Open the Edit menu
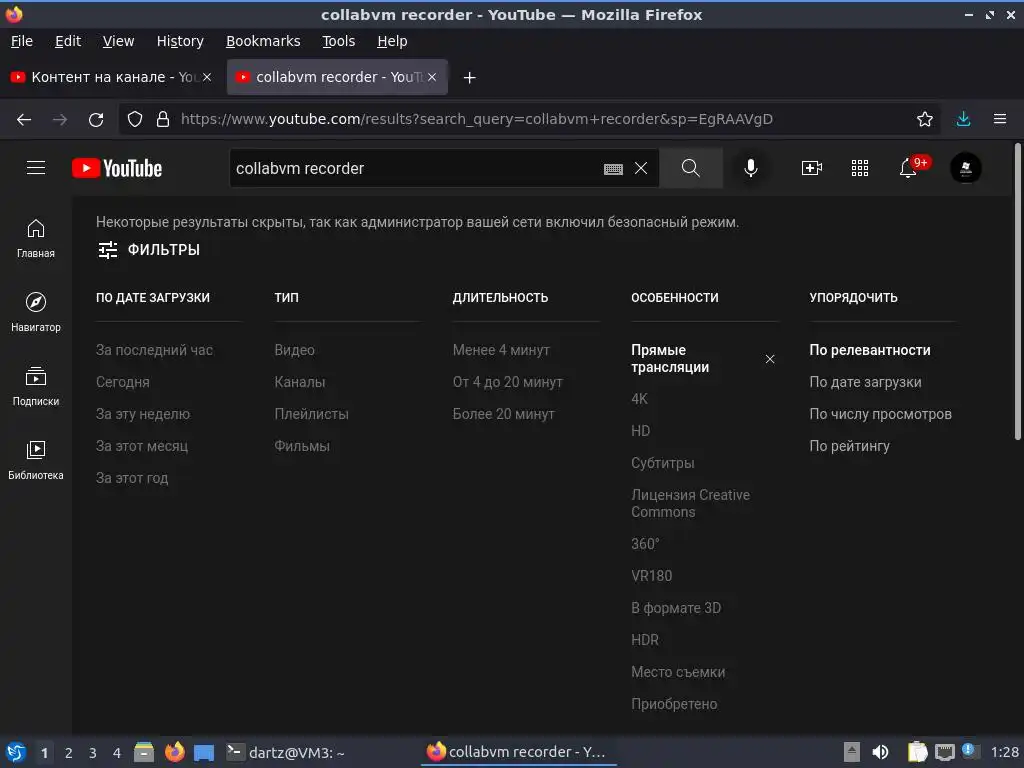This screenshot has height=768, width=1024. pos(68,41)
